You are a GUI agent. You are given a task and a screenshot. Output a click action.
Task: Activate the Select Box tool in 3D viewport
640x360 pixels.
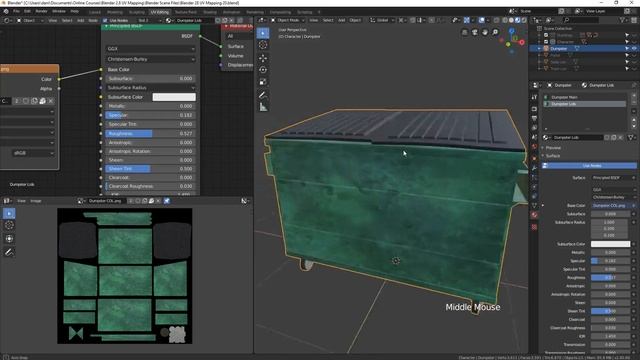pyautogui.click(x=263, y=33)
